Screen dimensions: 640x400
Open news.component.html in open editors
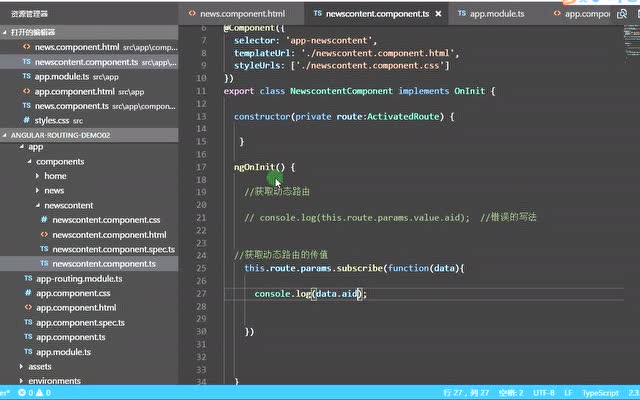(x=89, y=47)
